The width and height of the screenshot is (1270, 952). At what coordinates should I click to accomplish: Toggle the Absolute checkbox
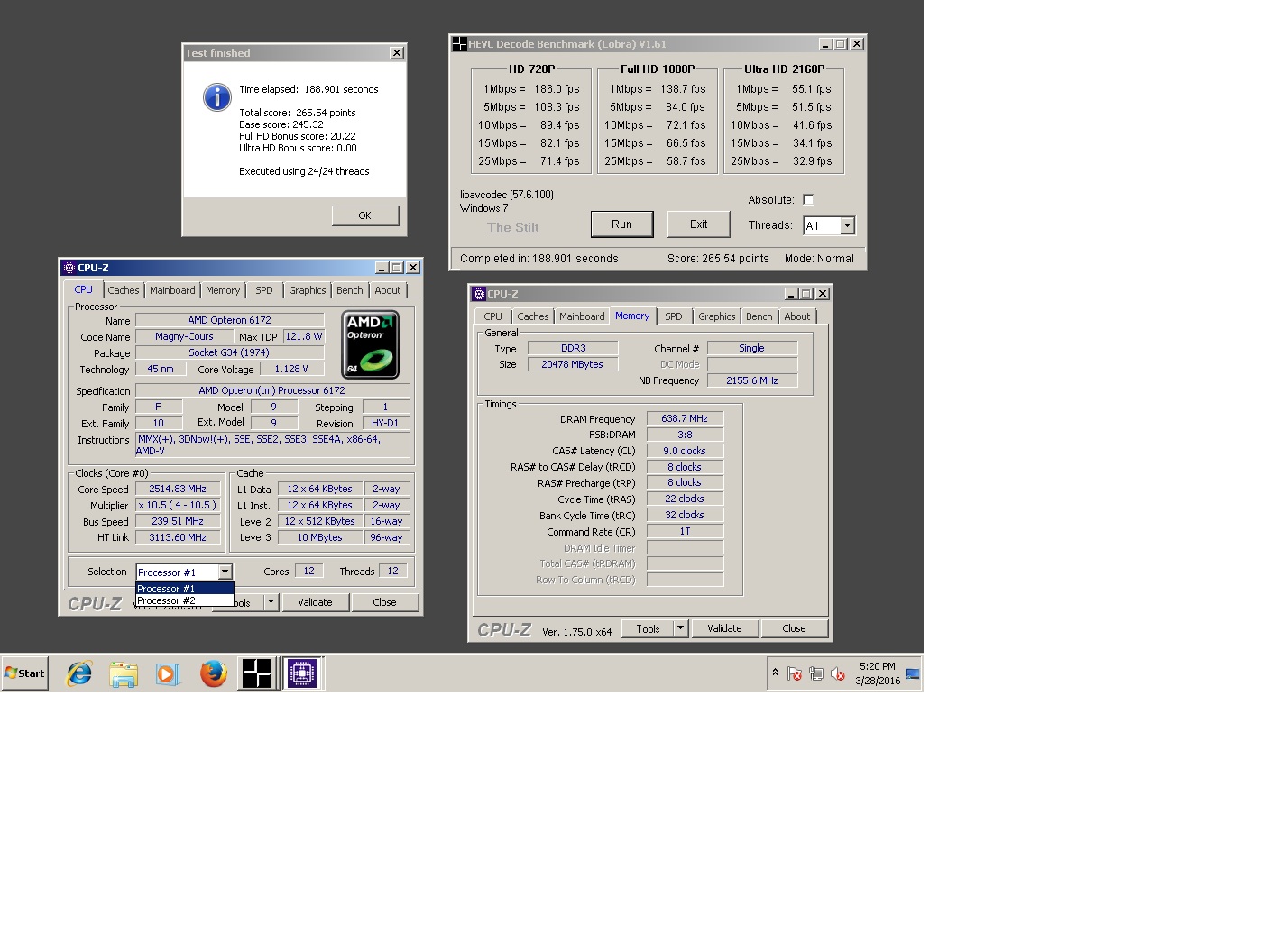808,200
